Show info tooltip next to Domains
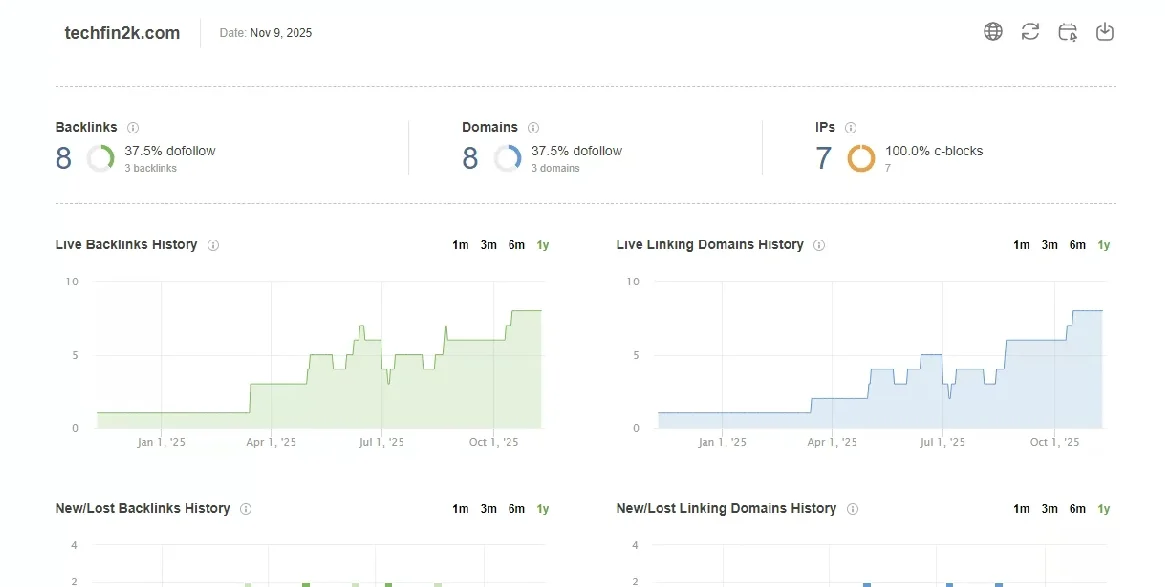This screenshot has width=1165, height=587. (533, 128)
